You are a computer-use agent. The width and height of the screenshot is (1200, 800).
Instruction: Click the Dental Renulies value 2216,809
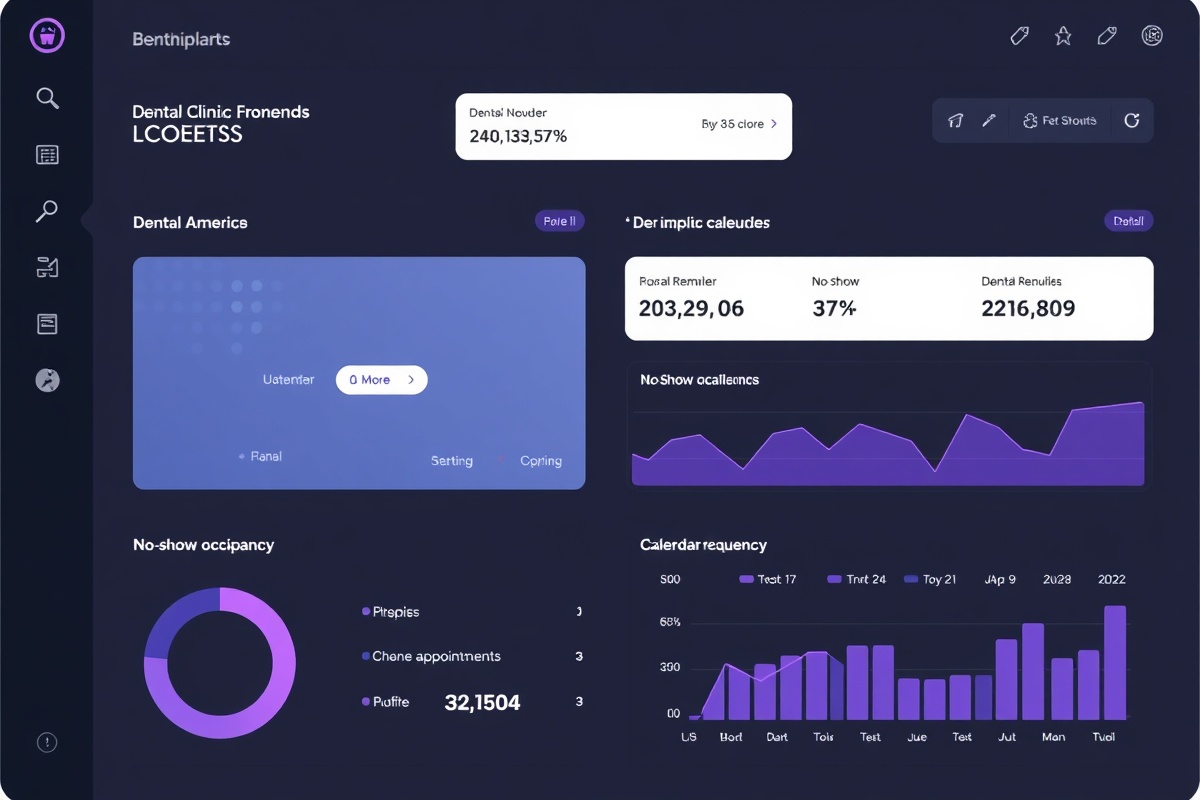pos(1028,309)
